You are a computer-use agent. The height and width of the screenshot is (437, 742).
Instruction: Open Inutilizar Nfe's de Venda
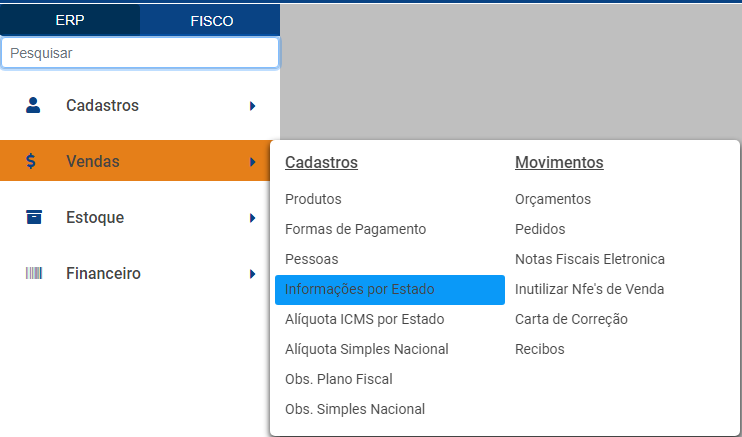pos(589,289)
